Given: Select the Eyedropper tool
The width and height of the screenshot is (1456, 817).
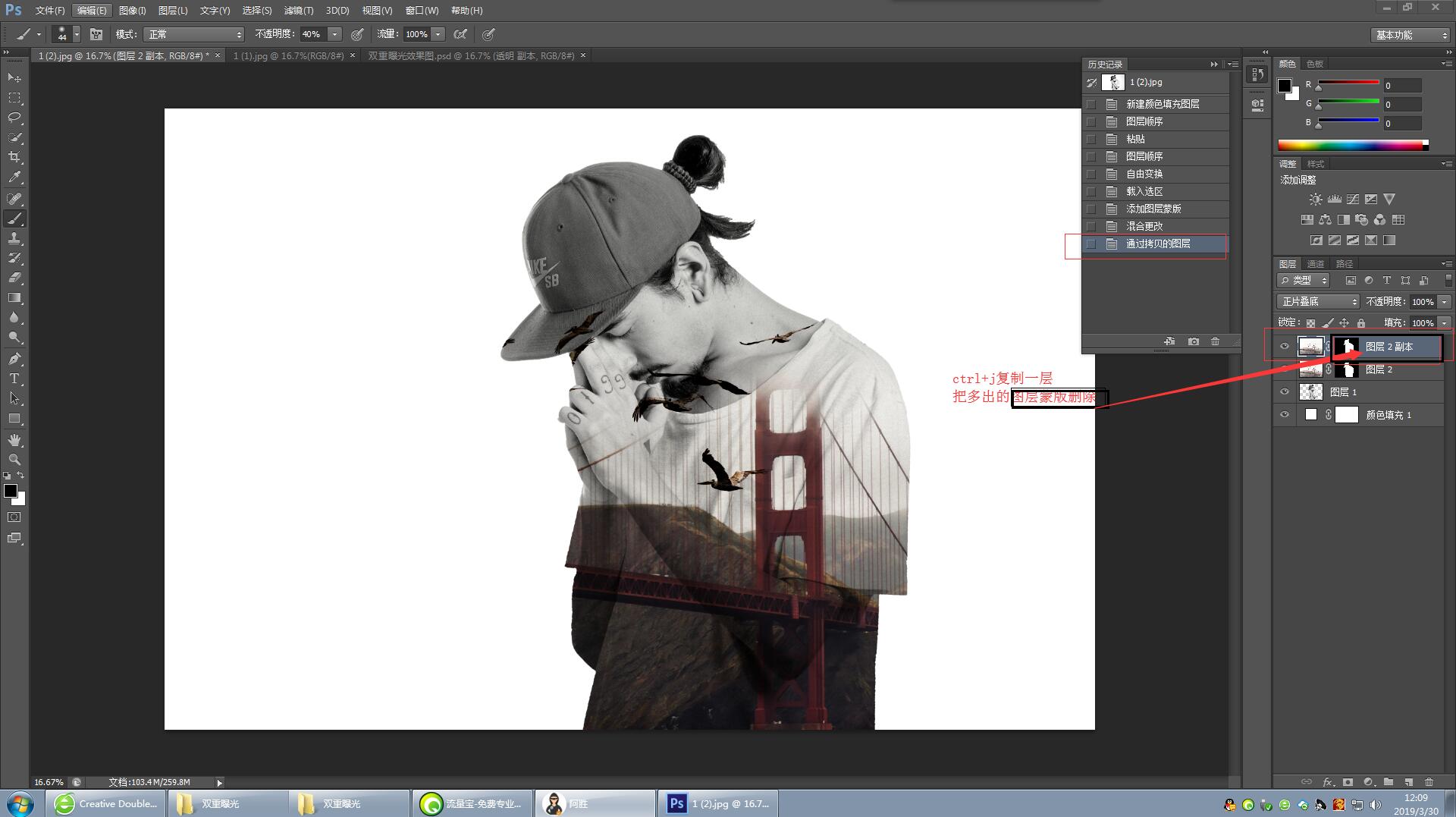Looking at the screenshot, I should 14,178.
